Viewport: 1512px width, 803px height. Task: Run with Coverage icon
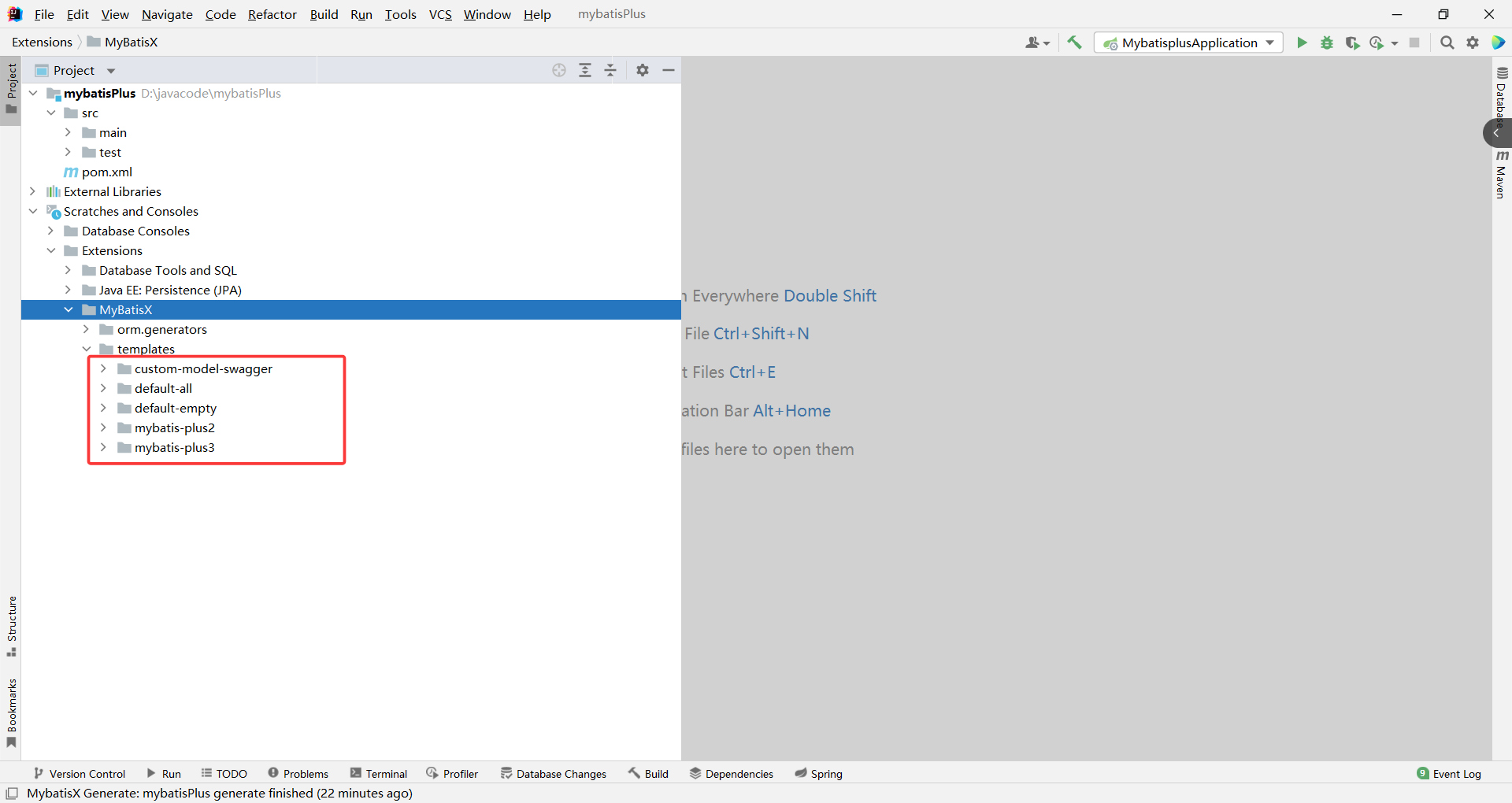1352,43
